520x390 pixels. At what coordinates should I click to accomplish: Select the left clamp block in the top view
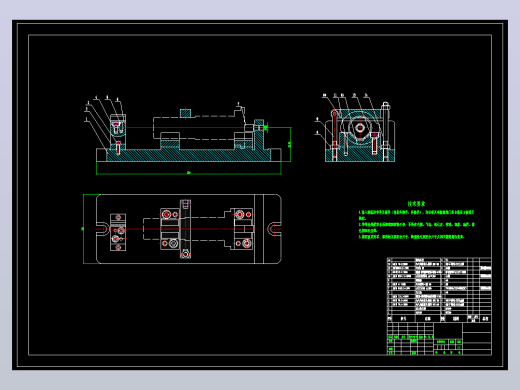118,232
